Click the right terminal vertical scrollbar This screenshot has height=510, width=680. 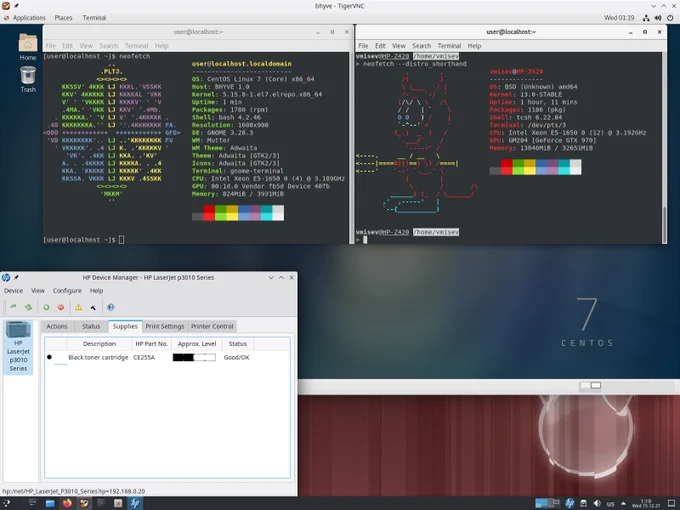click(x=664, y=147)
